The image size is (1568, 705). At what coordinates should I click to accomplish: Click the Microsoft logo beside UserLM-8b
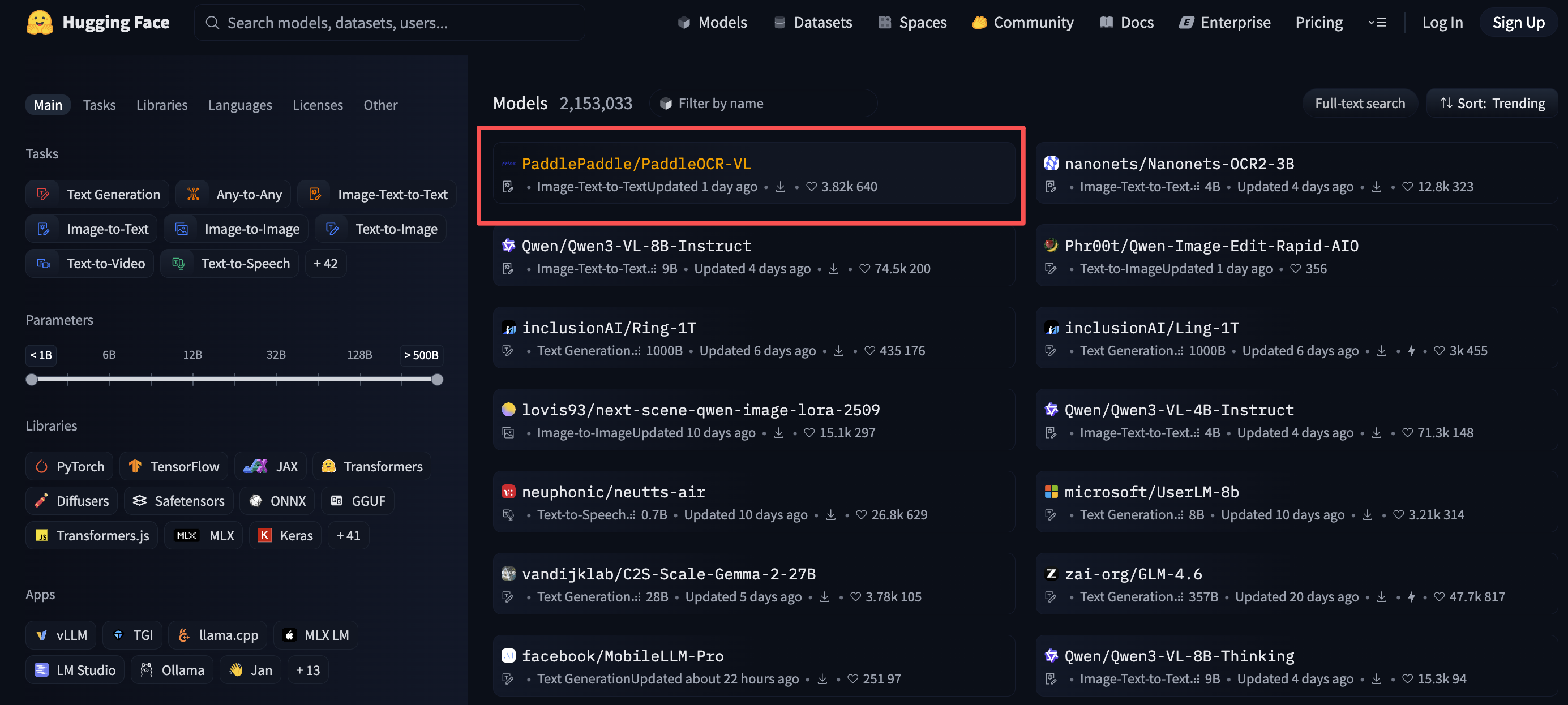click(1051, 492)
